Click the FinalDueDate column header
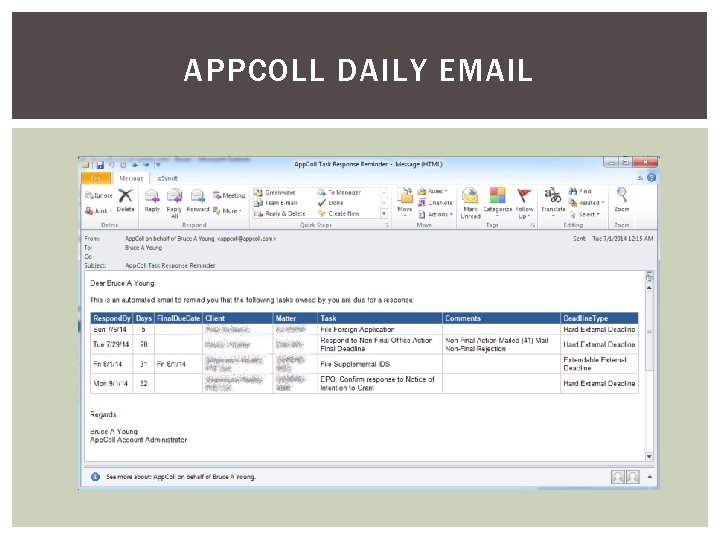Image resolution: width=720 pixels, height=540 pixels. (x=178, y=318)
